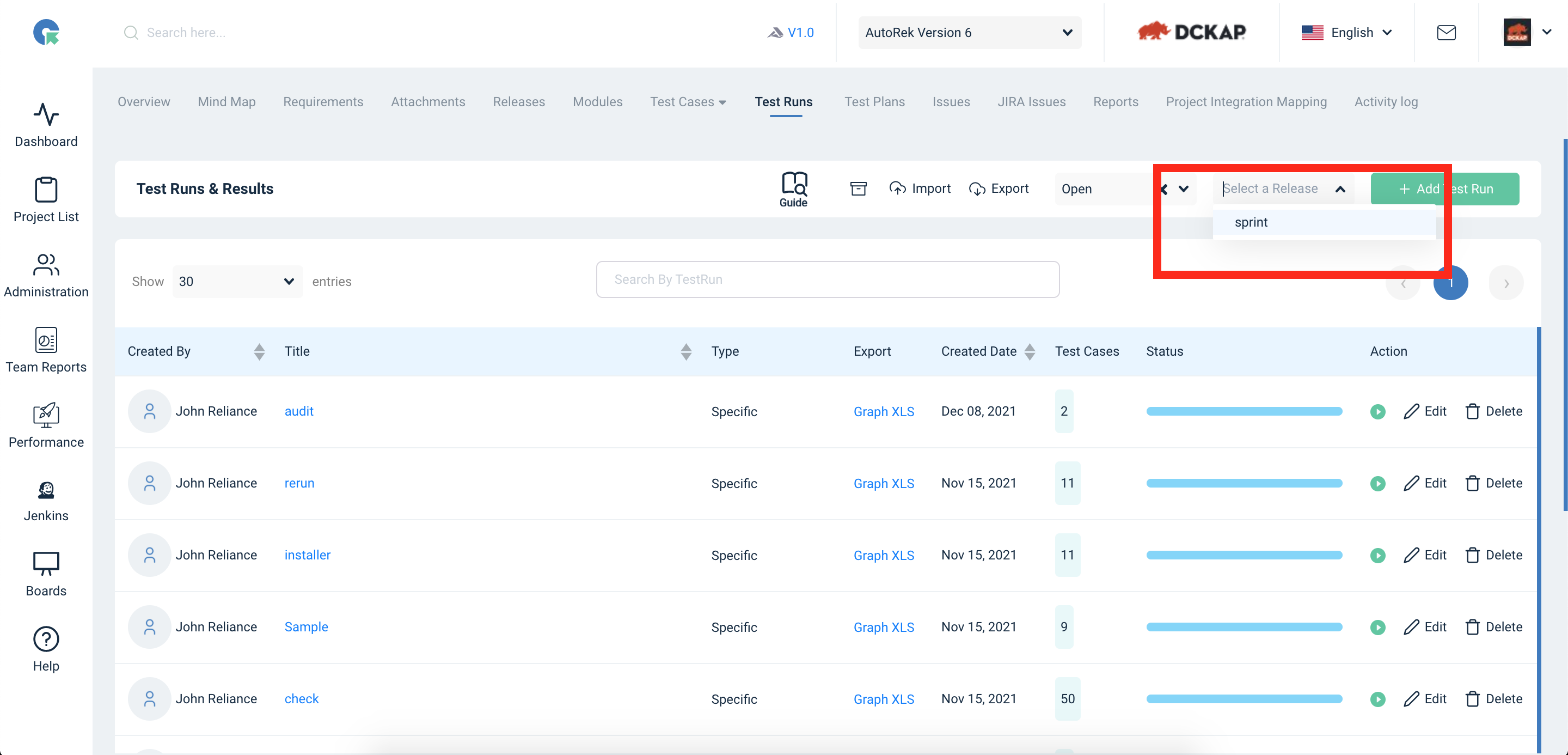Run the rerun test run
1568x755 pixels.
click(1378, 483)
